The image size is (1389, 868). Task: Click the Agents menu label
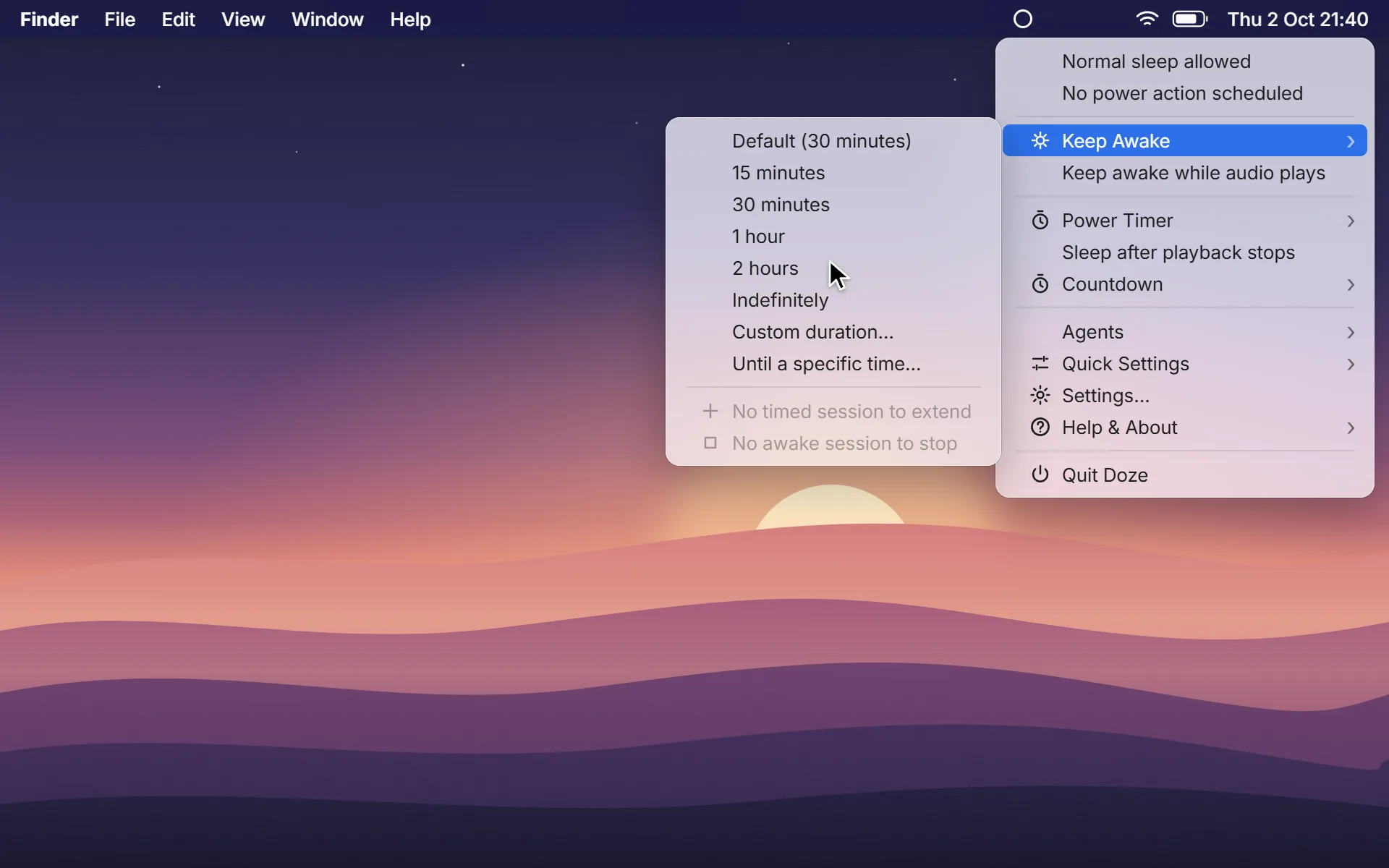point(1092,332)
